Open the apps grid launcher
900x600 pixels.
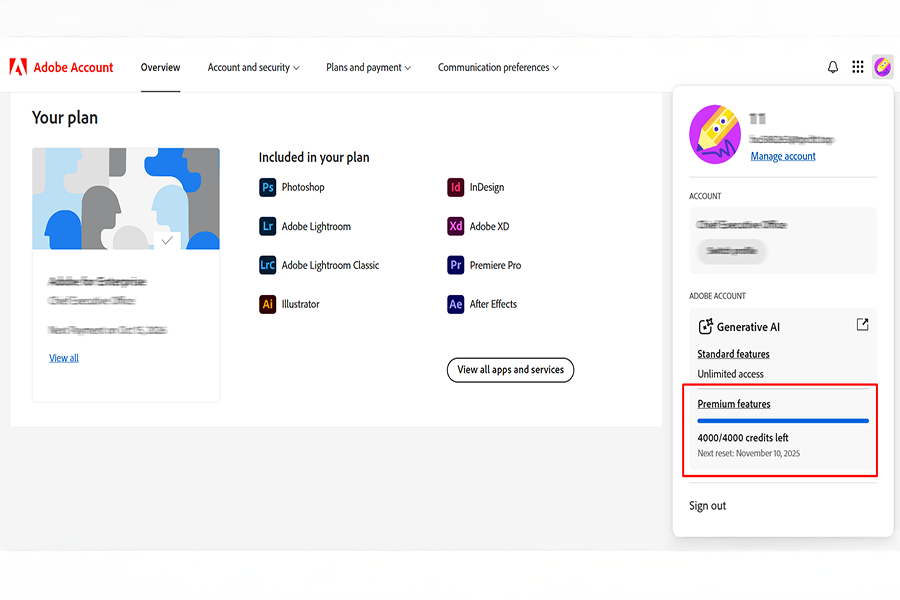pyautogui.click(x=858, y=67)
